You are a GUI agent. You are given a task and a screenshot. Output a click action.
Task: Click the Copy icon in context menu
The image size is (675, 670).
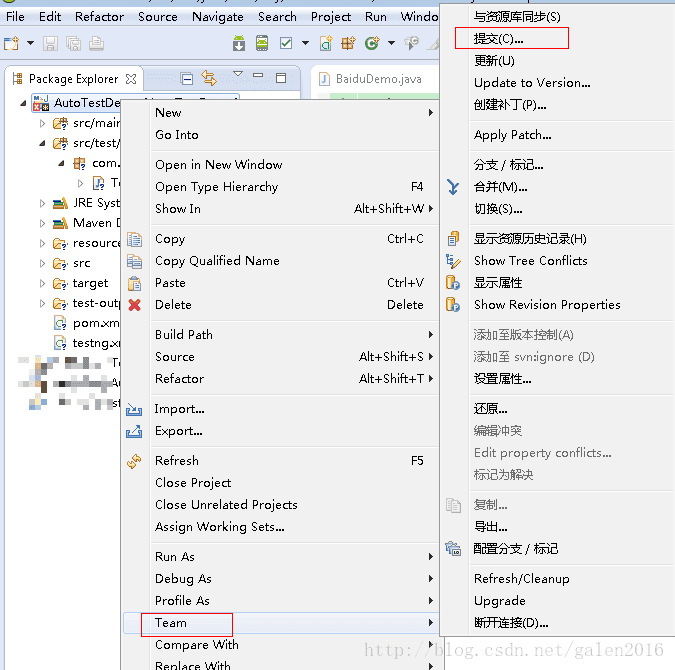click(134, 239)
